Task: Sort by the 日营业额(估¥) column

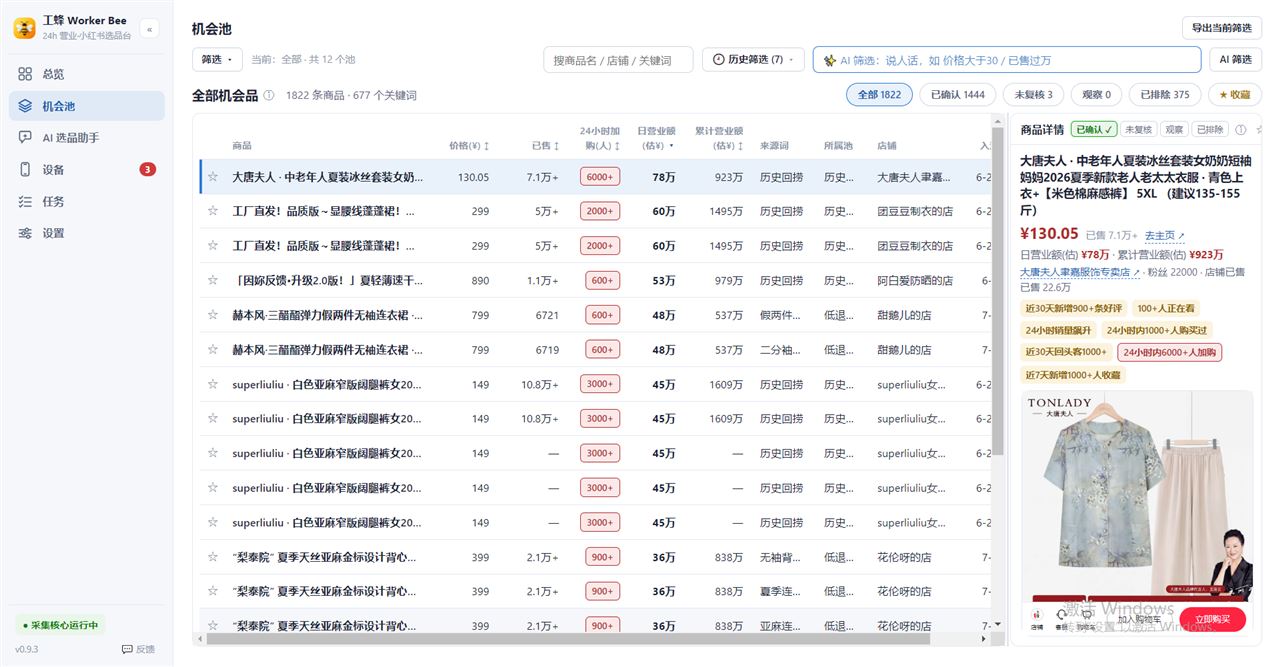Action: [656, 138]
